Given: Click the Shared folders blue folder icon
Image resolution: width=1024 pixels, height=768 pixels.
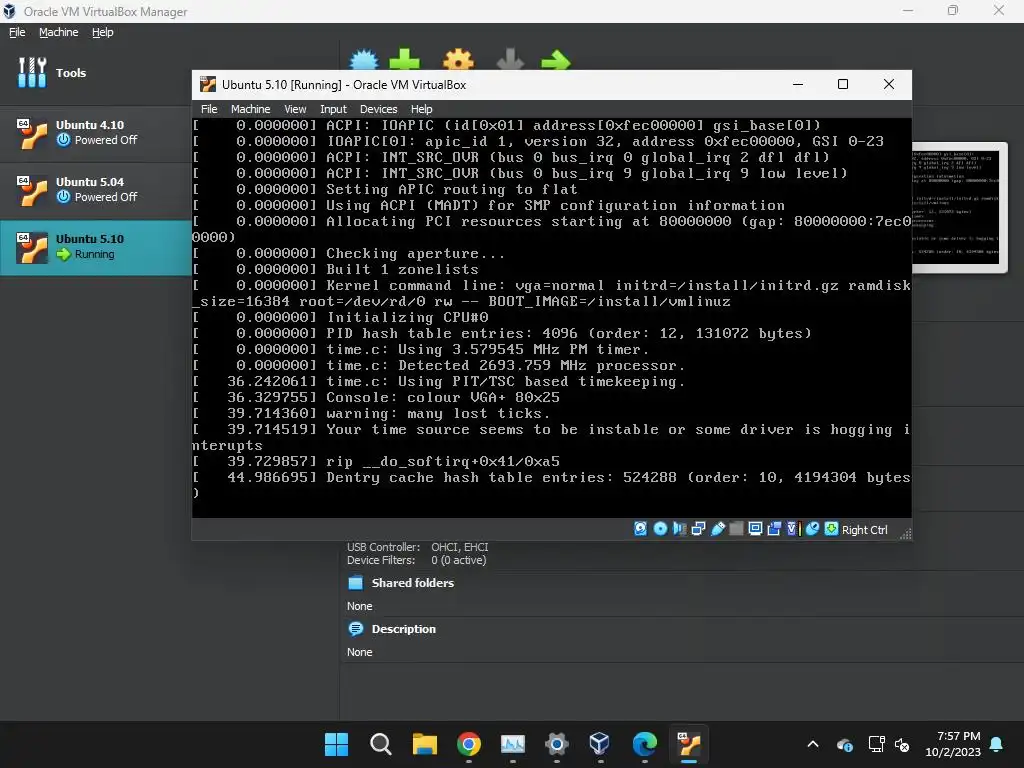Looking at the screenshot, I should (x=356, y=583).
